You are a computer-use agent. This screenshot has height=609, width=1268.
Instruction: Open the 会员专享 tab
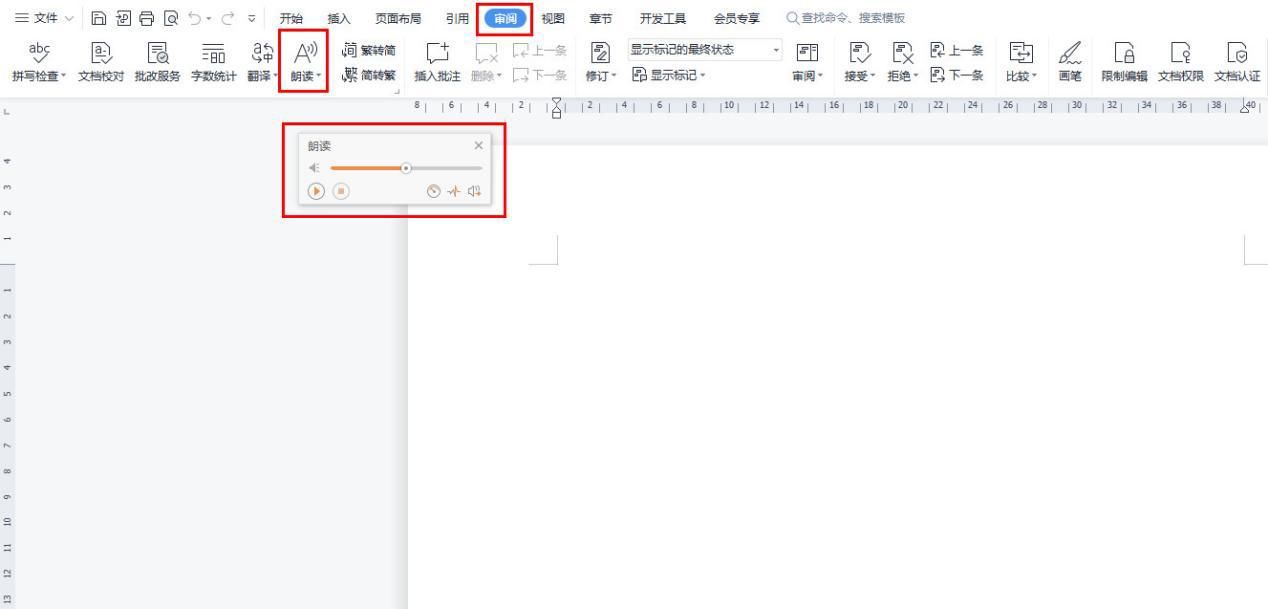coord(736,18)
